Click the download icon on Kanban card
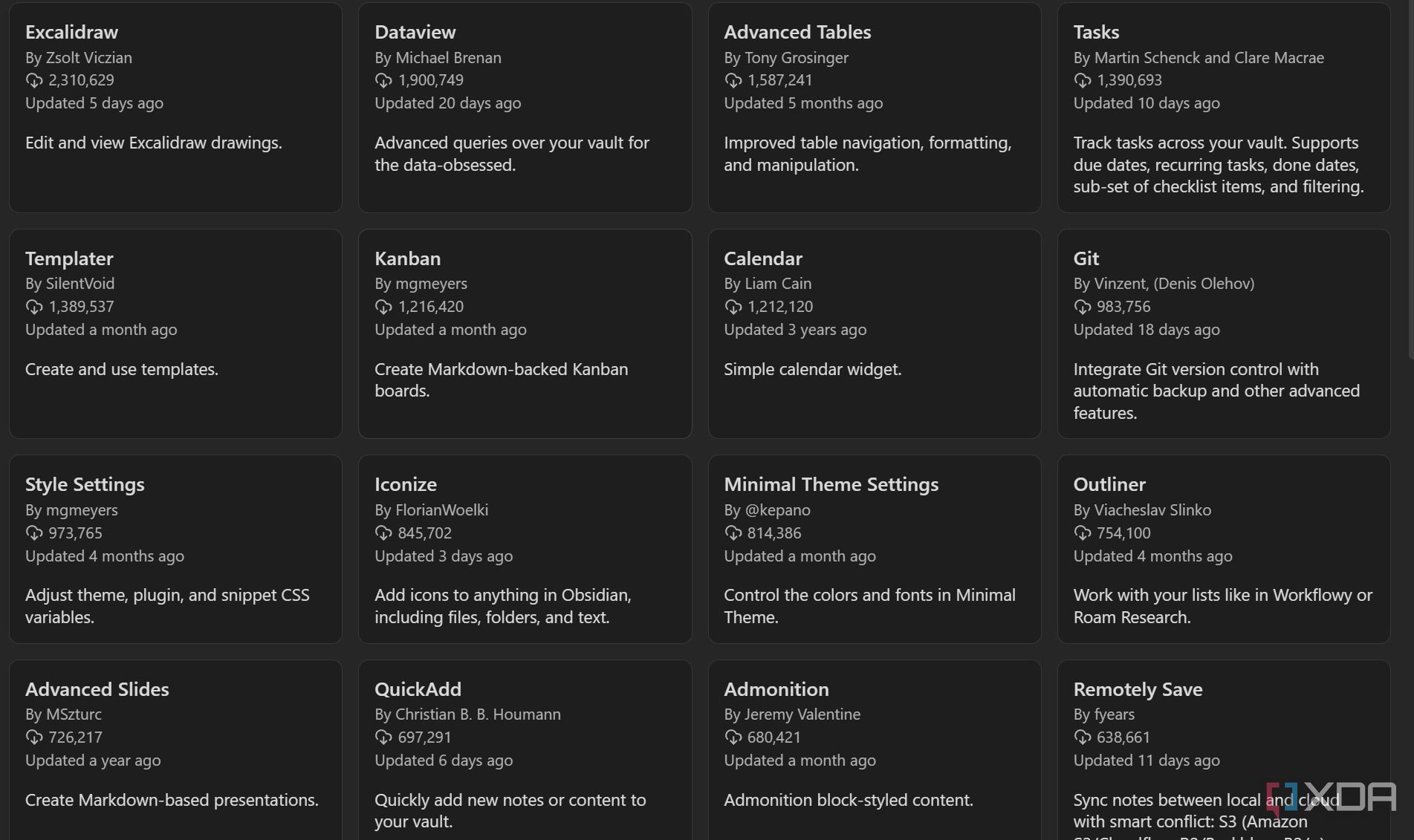This screenshot has height=840, width=1414. point(383,307)
